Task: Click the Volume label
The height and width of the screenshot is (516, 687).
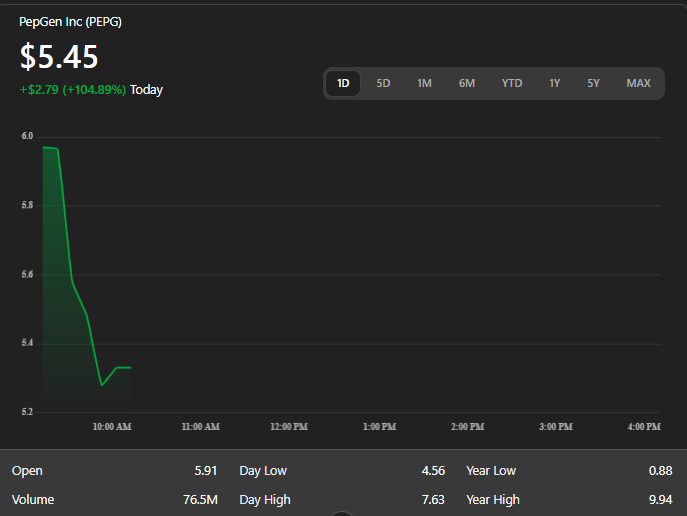Action: [33, 500]
